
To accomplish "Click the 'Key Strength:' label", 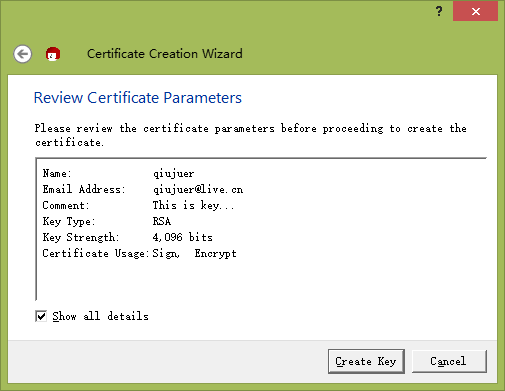I will point(81,237).
